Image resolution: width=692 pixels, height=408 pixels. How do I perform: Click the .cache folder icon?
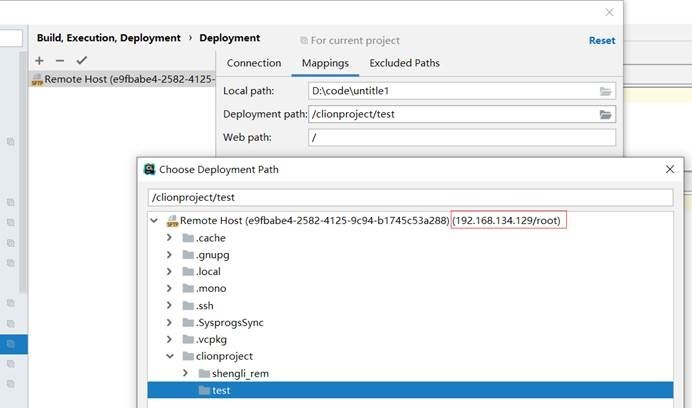click(188, 238)
